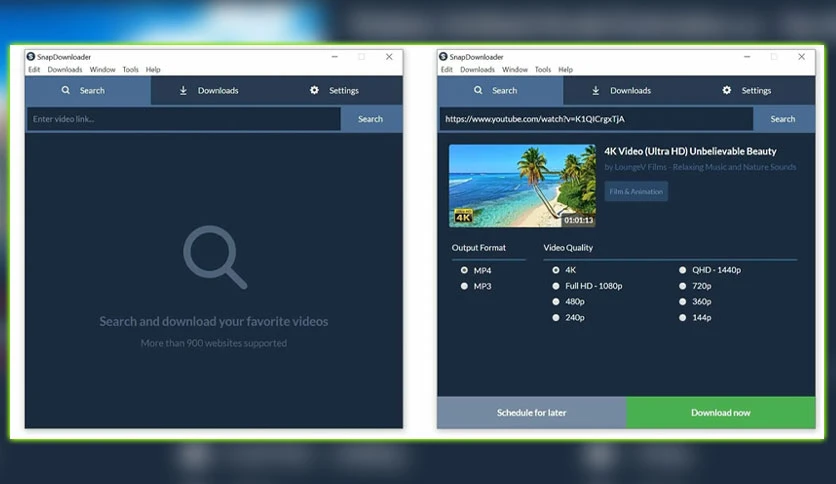Screen dimensions: 836x484
Task: Open the Help menu in the right window
Action: click(x=566, y=69)
